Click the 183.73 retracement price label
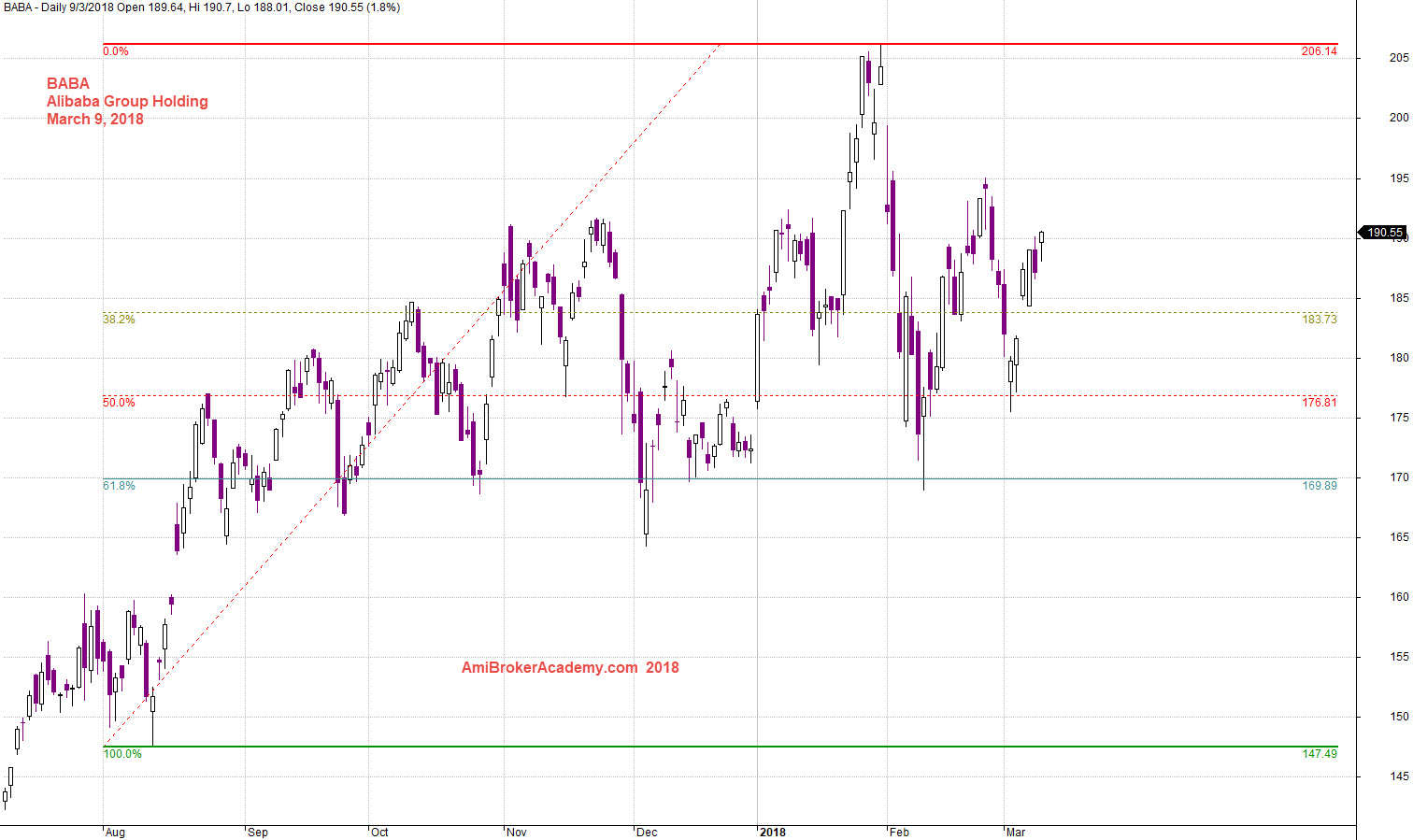The width and height of the screenshot is (1413, 840). pyautogui.click(x=1319, y=320)
